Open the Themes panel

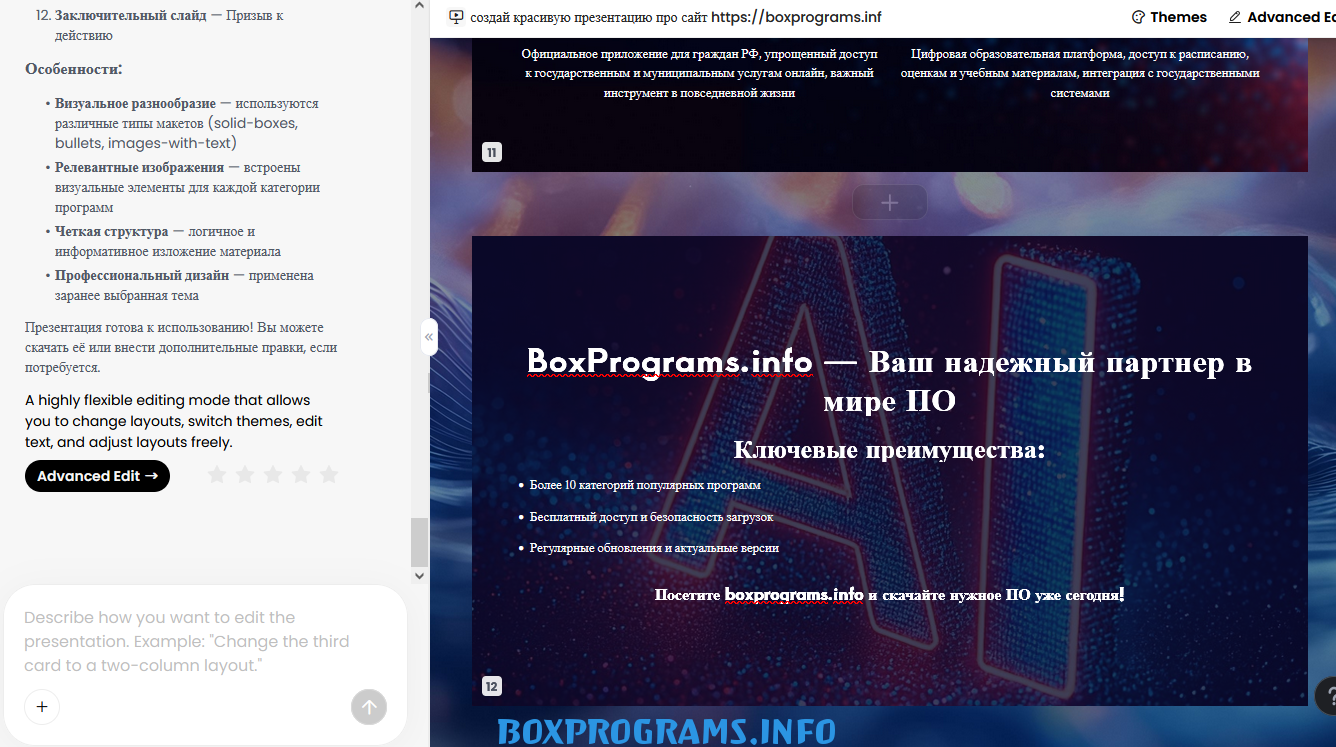coord(1168,17)
